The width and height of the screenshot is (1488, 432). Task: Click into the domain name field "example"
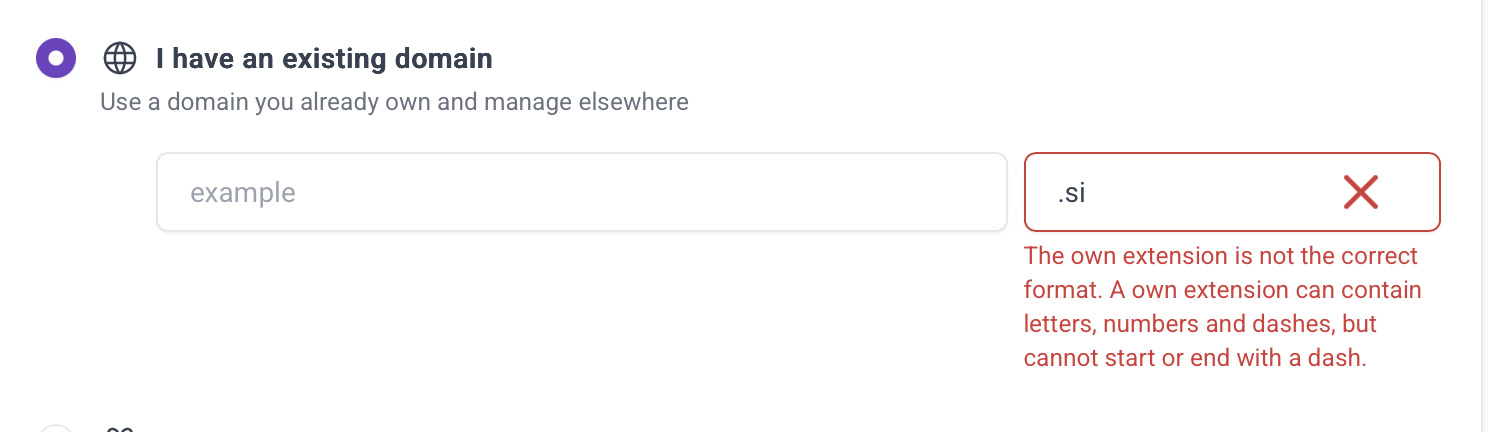click(580, 192)
